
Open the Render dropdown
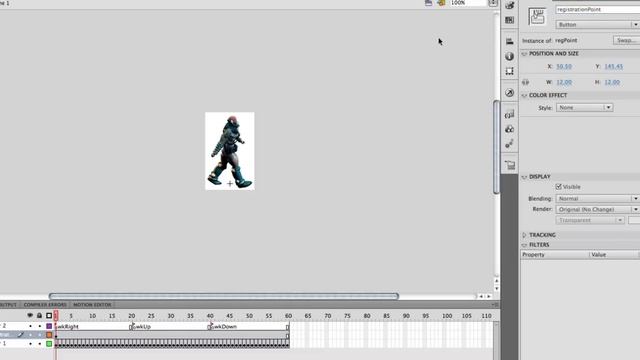598,209
